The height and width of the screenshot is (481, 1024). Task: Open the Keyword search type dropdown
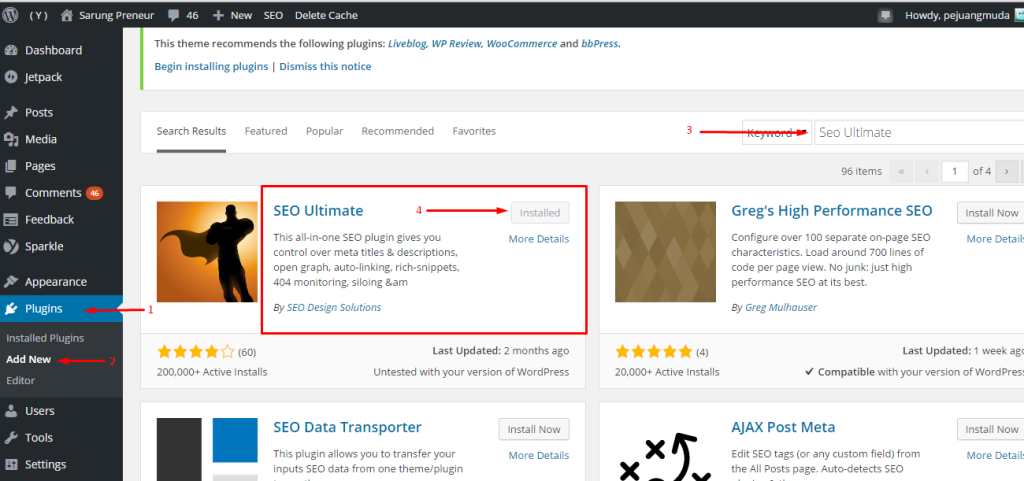point(777,132)
